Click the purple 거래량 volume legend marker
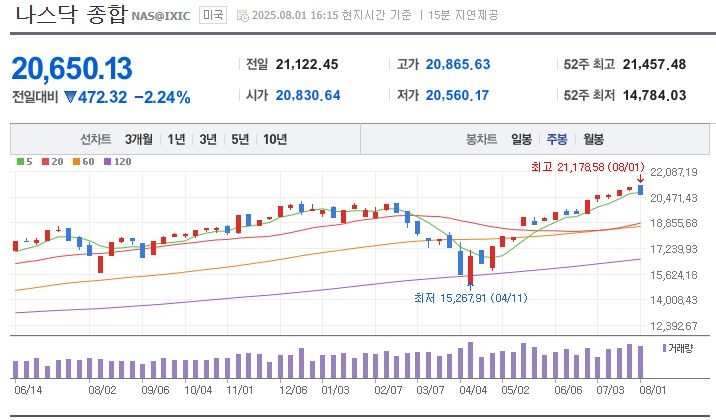716x420 pixels. click(x=664, y=348)
